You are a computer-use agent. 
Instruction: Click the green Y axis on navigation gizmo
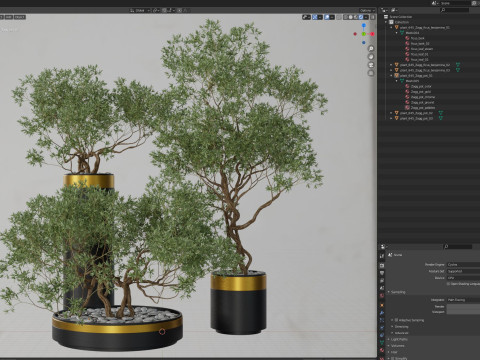(x=364, y=34)
